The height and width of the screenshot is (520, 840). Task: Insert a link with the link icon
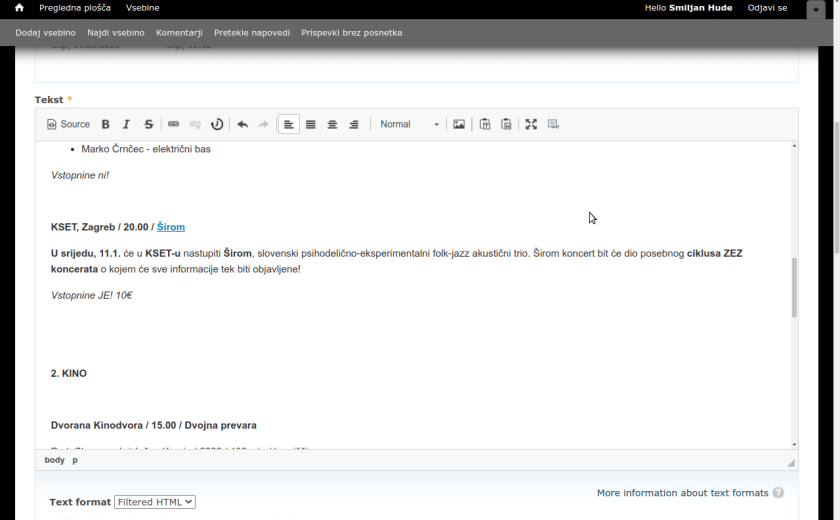pos(173,125)
